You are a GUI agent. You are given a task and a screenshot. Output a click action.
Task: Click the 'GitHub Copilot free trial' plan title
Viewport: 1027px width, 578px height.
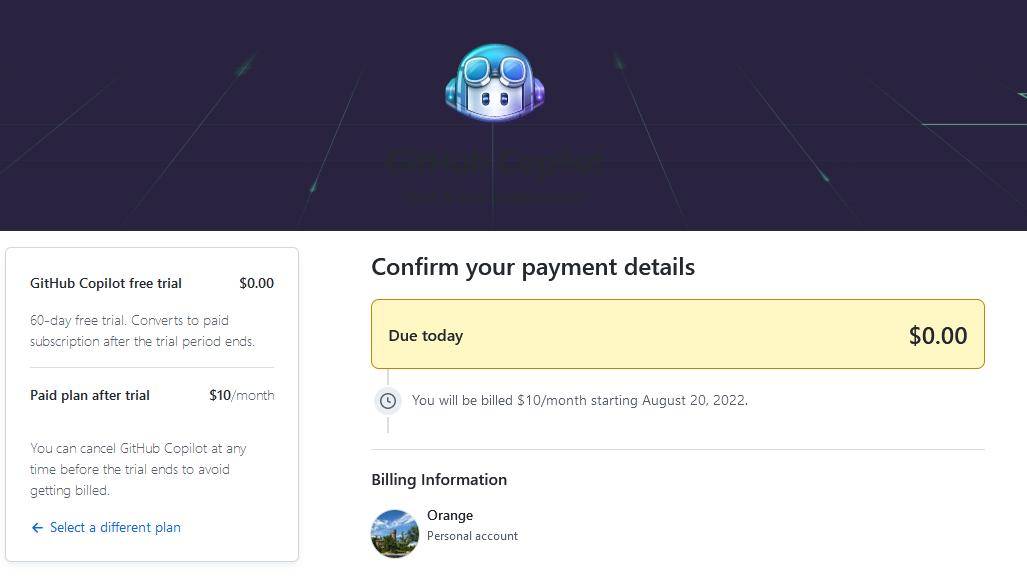[x=105, y=283]
